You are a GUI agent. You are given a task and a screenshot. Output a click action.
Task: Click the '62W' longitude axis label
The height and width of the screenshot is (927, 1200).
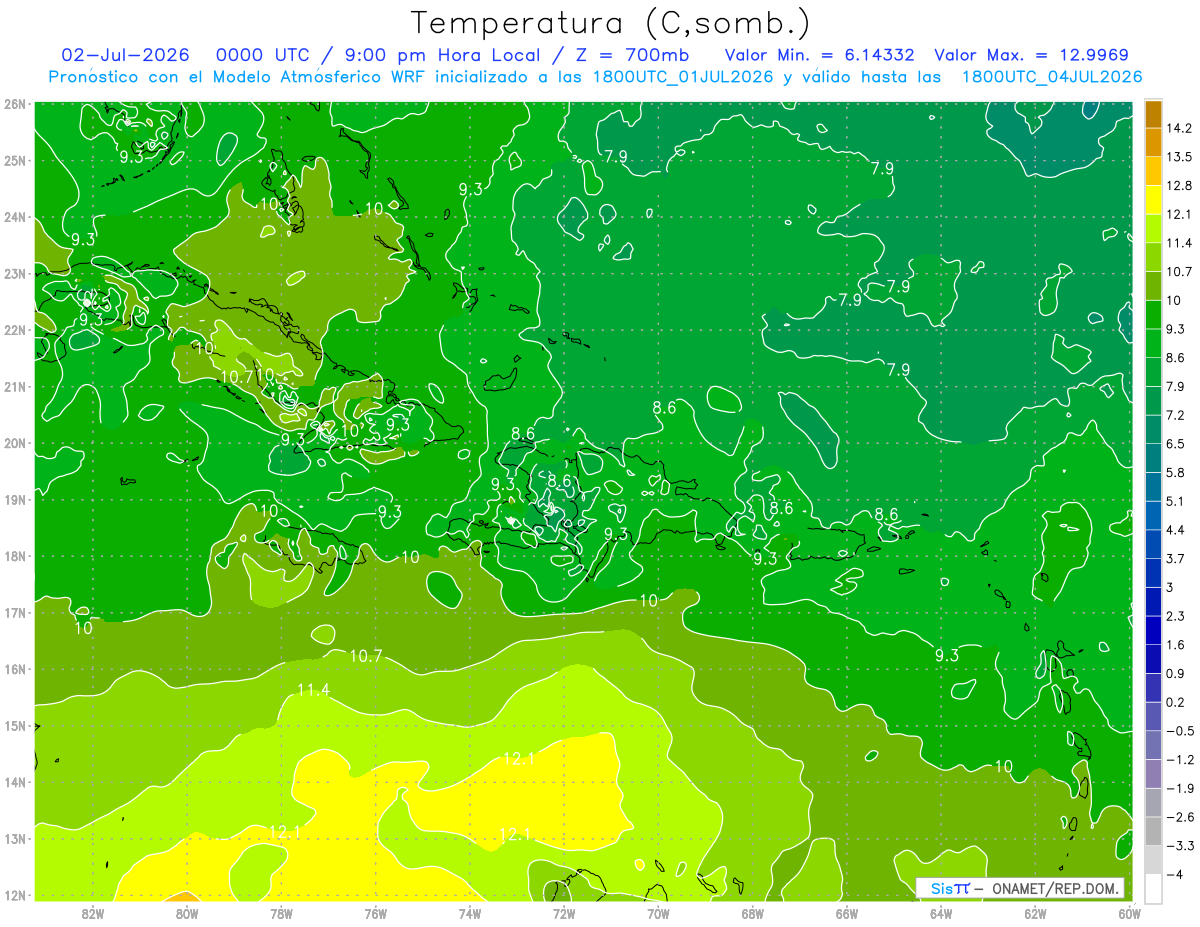coord(1035,913)
